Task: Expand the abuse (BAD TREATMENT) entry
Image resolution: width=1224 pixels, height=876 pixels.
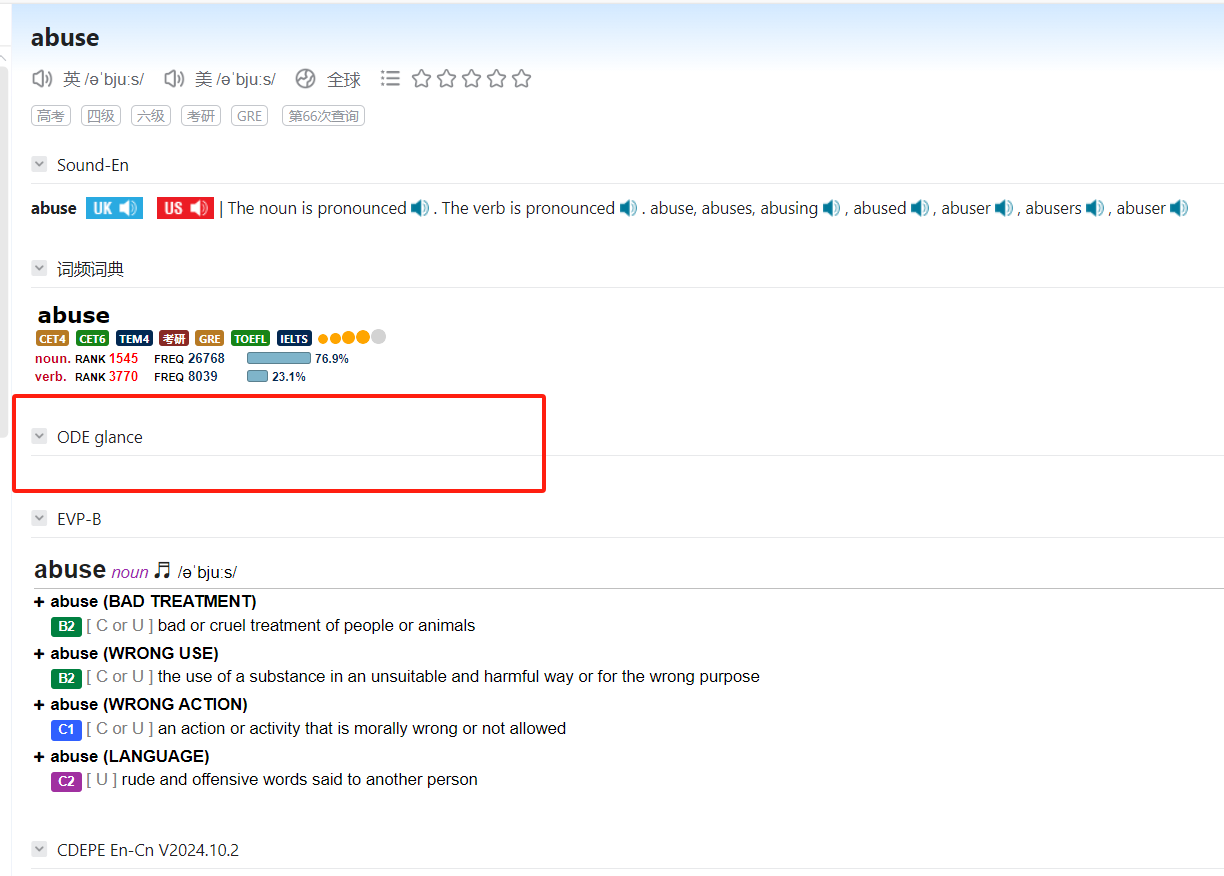Action: click(x=39, y=602)
